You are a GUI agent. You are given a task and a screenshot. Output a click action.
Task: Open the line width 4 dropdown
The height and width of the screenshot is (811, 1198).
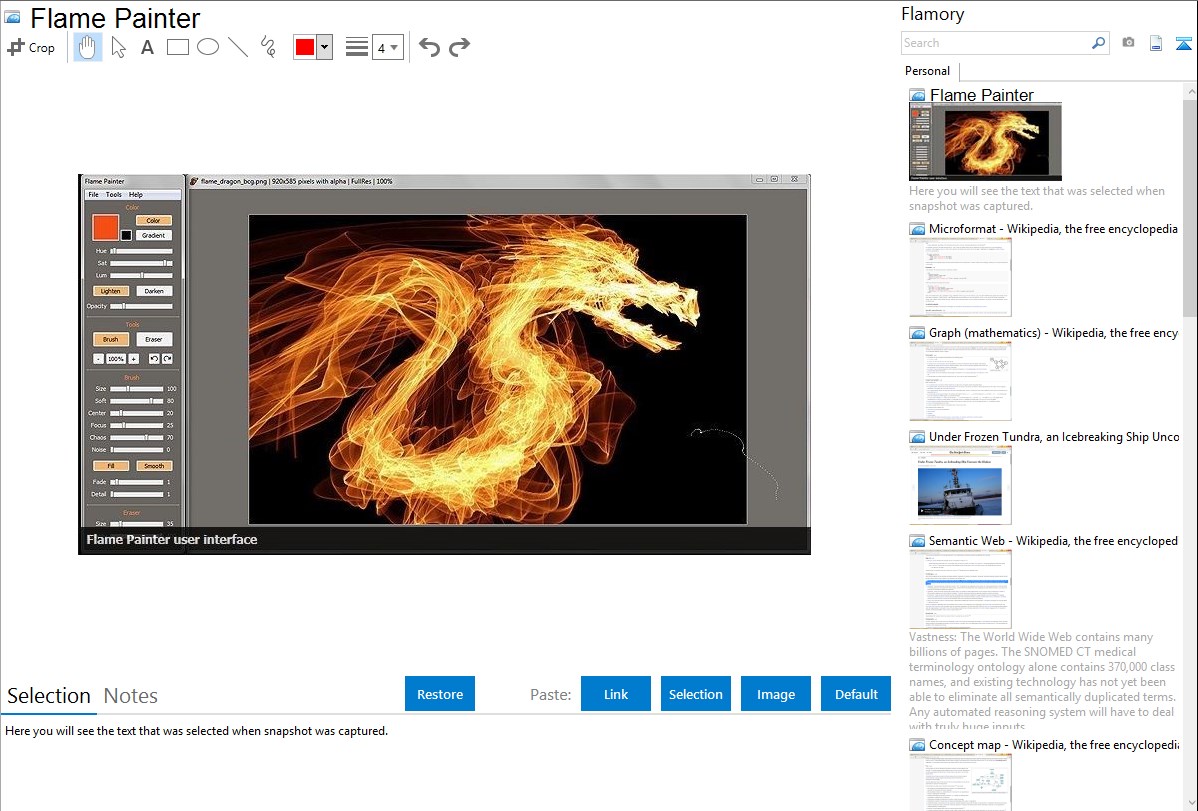pos(387,47)
